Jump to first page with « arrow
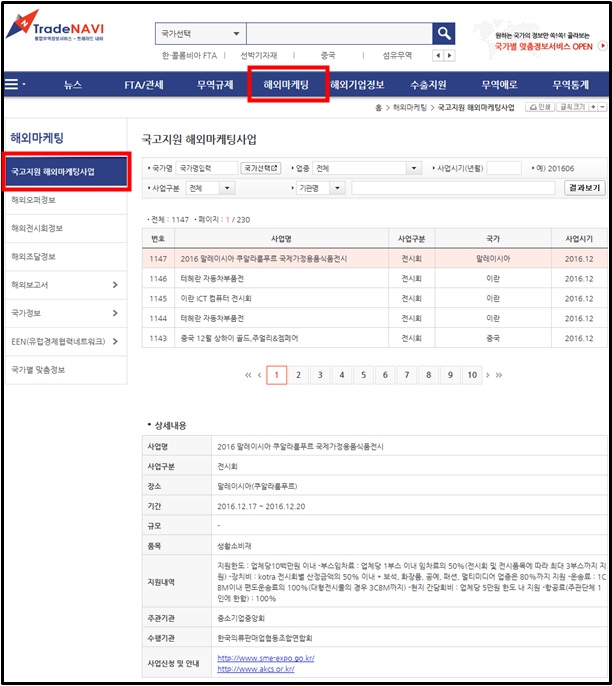The image size is (612, 686). tap(248, 375)
